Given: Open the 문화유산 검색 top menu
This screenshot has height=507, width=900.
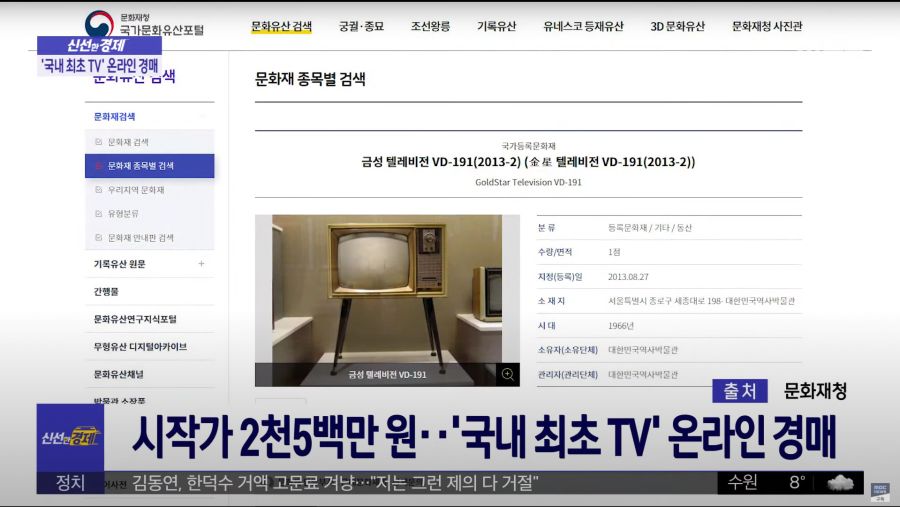Looking at the screenshot, I should click(281, 26).
